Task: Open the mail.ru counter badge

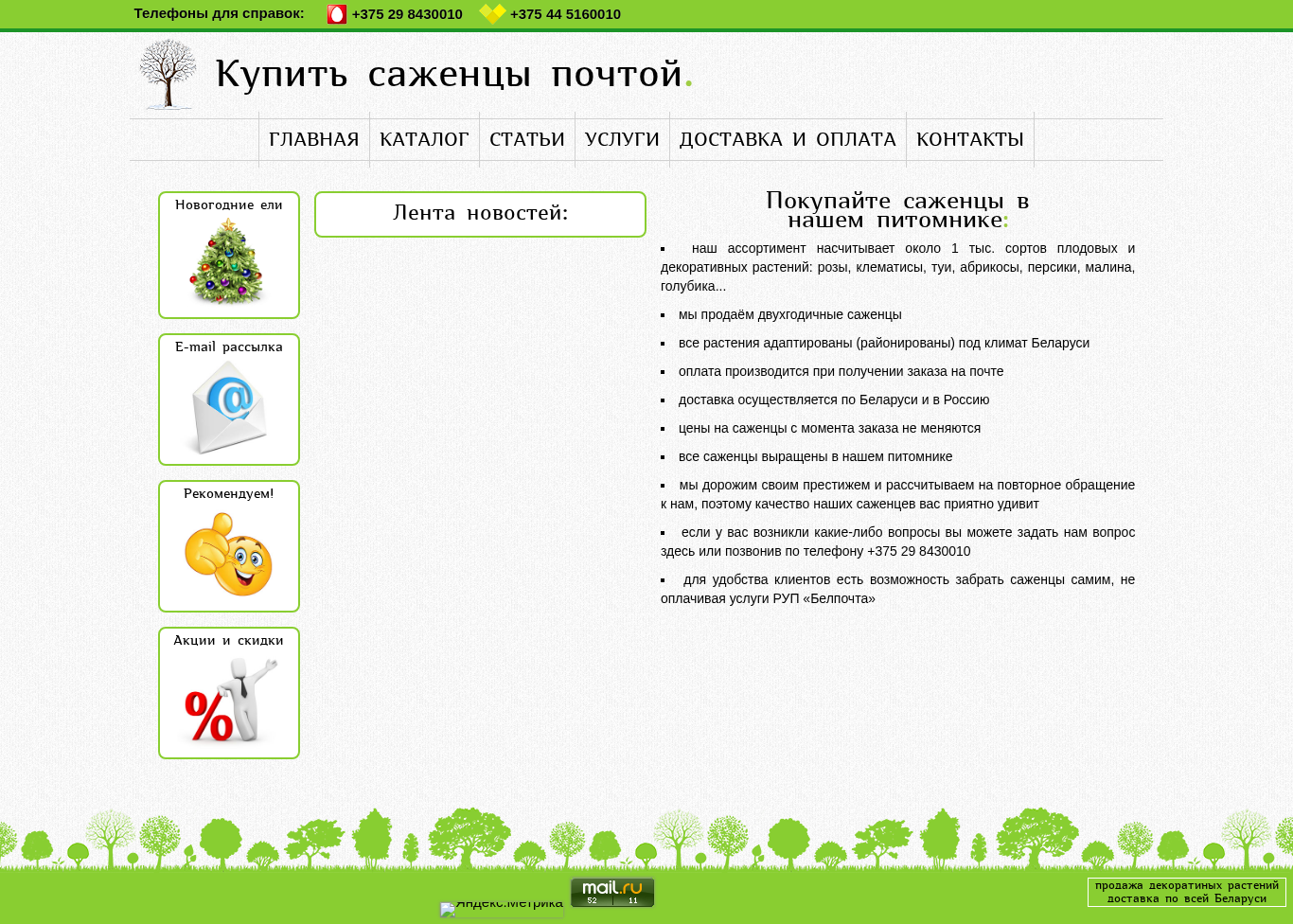Action: (x=612, y=892)
